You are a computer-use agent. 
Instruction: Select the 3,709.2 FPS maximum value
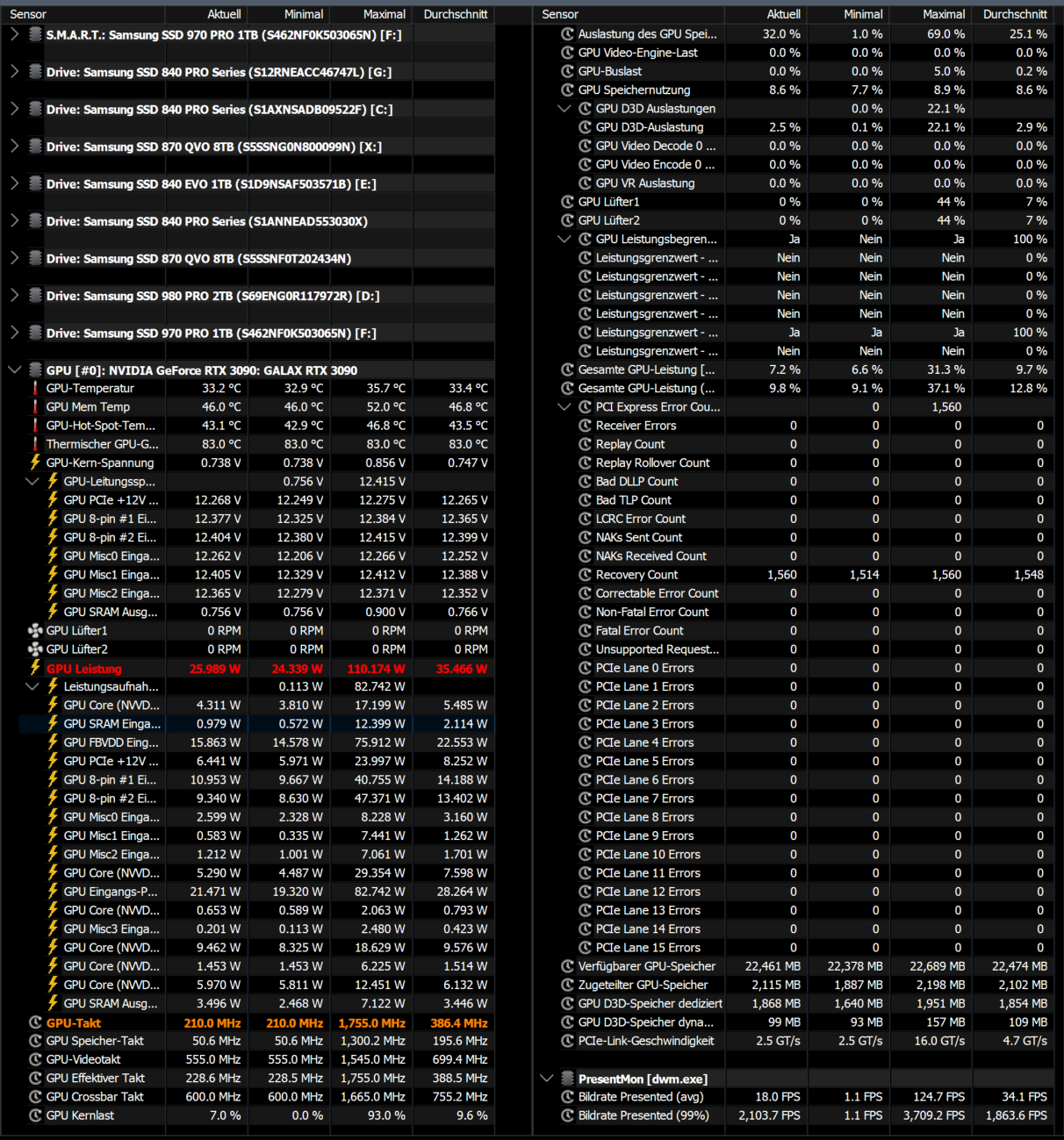coord(933,1115)
